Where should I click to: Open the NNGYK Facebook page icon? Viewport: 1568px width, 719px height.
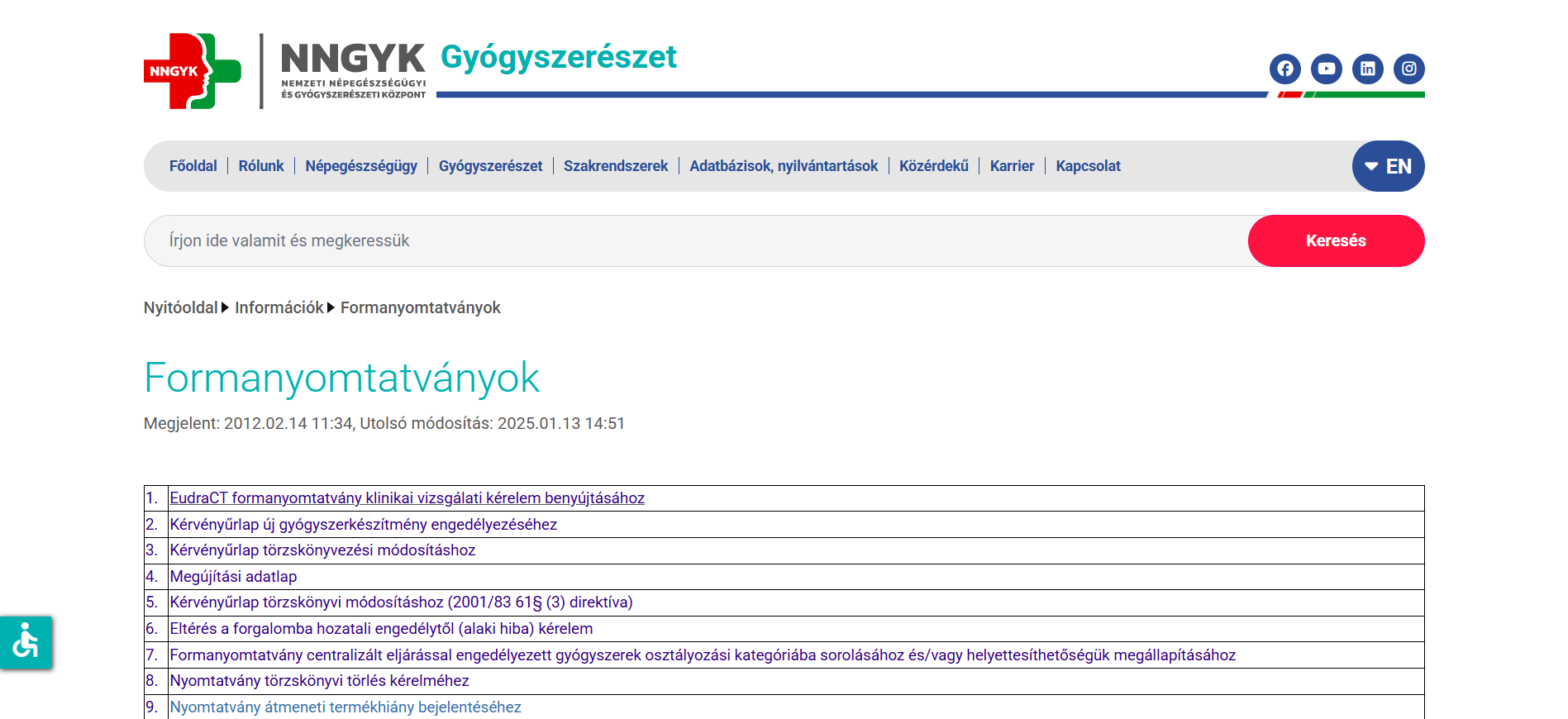1284,69
